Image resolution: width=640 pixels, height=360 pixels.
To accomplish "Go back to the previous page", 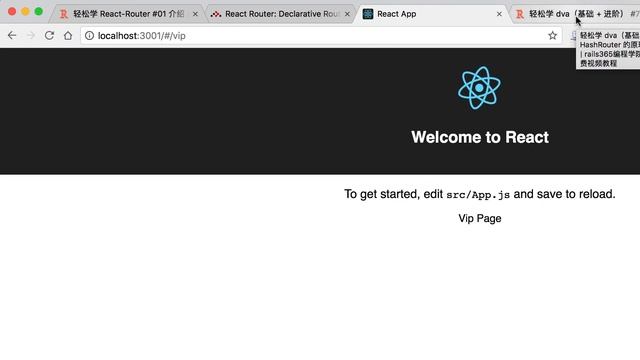I will [12, 36].
